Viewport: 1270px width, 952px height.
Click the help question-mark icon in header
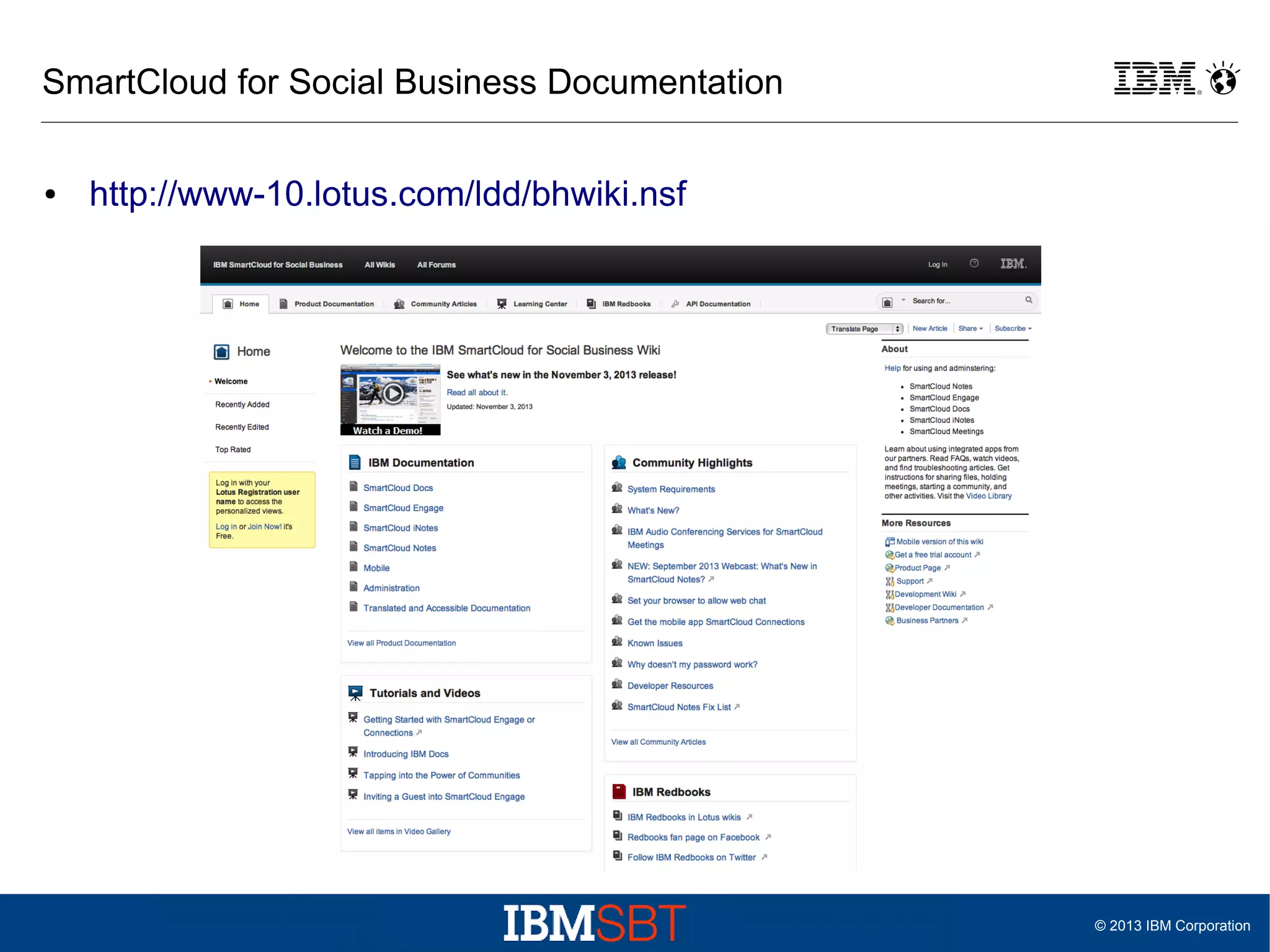pos(974,264)
